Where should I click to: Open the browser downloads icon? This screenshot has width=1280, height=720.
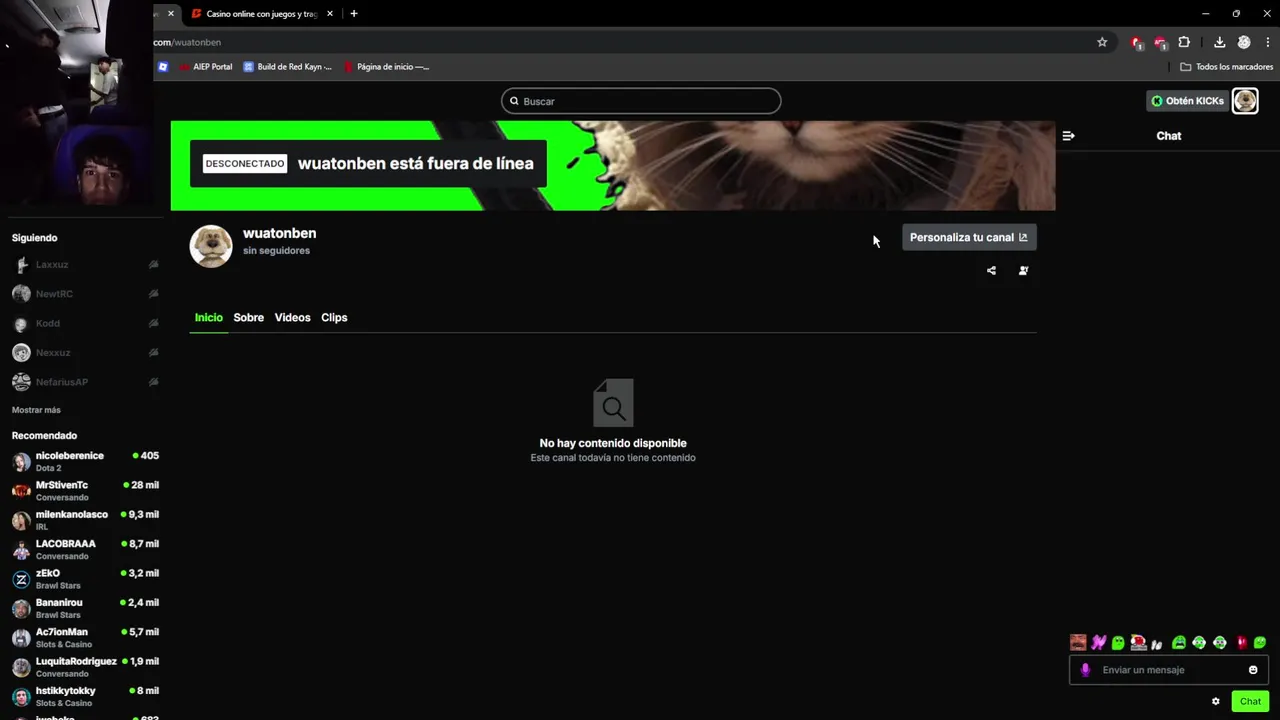(x=1219, y=42)
